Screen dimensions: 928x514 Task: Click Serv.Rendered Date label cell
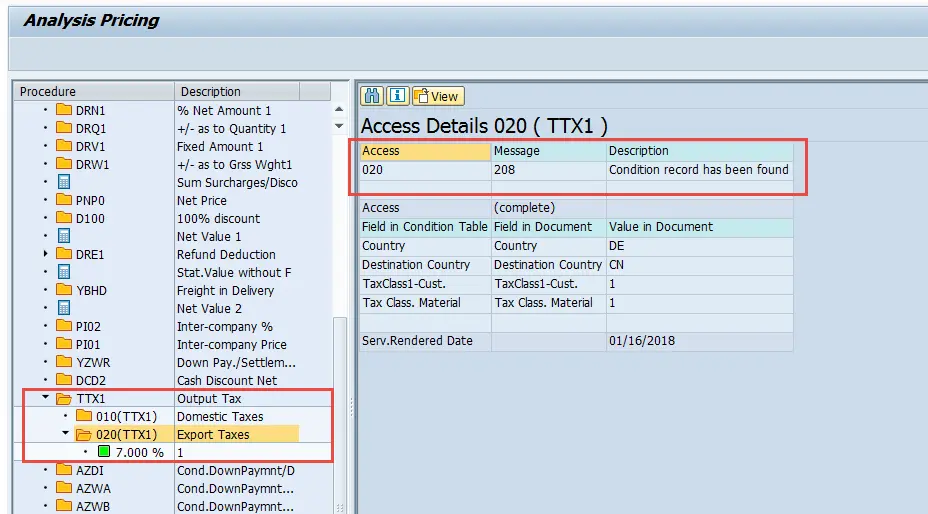click(425, 340)
